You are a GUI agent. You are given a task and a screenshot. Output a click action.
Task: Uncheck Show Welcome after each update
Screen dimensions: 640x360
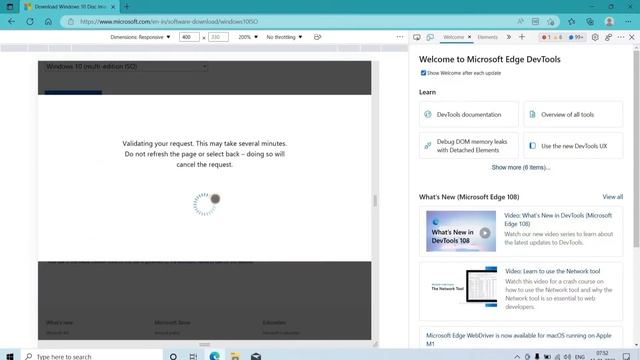423,73
